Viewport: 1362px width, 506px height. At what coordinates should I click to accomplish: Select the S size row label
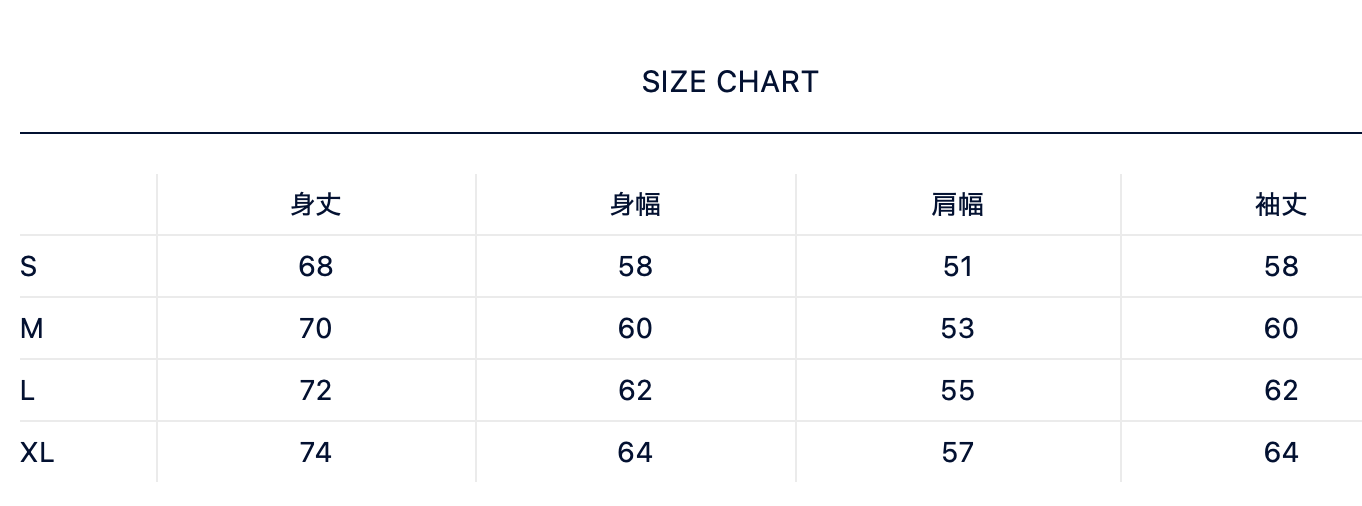click(28, 267)
